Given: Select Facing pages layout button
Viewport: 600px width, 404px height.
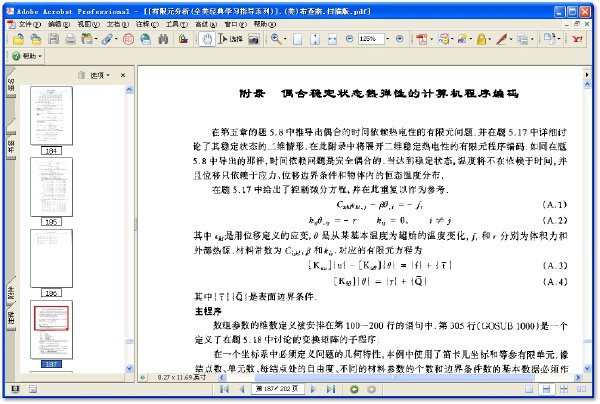Looking at the screenshot, I should (581, 389).
